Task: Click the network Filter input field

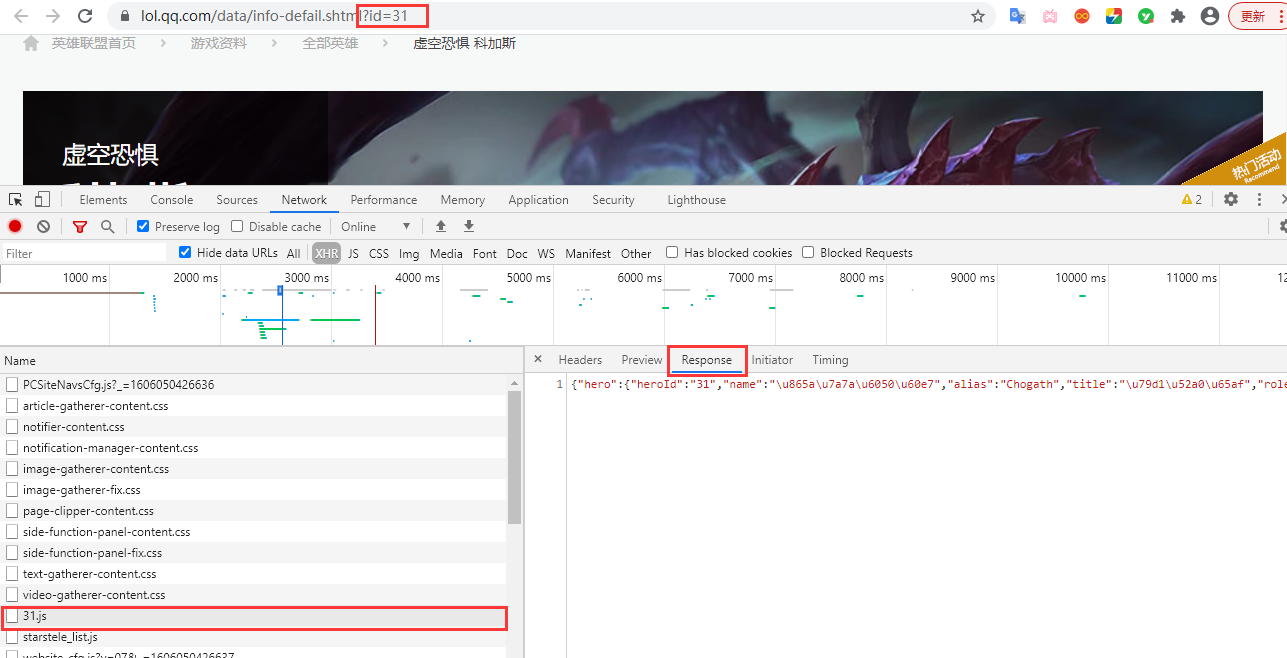Action: point(84,254)
